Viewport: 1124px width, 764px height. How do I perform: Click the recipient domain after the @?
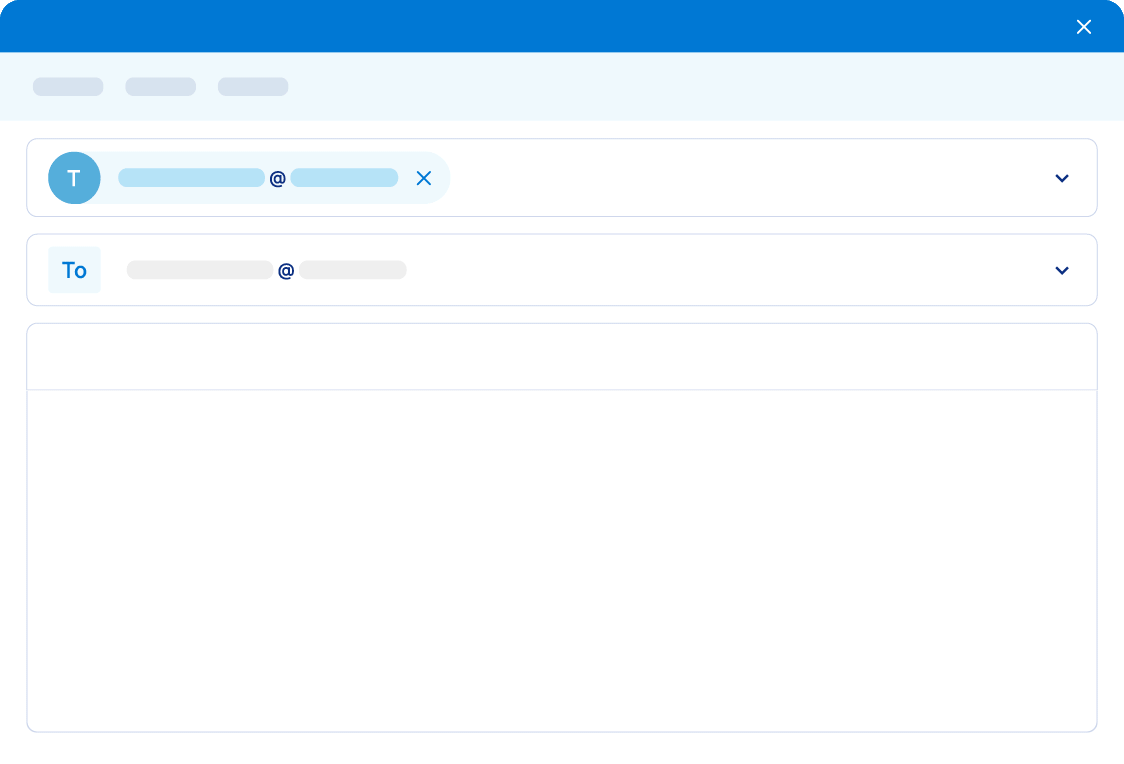click(352, 270)
